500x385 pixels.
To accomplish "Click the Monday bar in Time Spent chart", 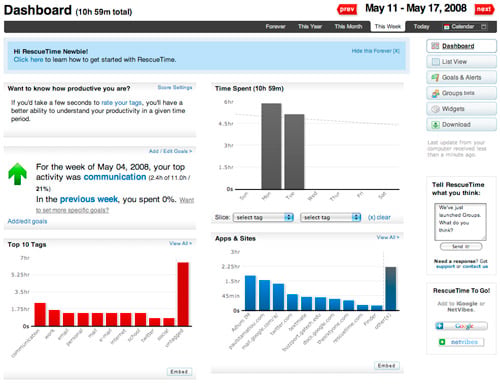I will pyautogui.click(x=271, y=146).
